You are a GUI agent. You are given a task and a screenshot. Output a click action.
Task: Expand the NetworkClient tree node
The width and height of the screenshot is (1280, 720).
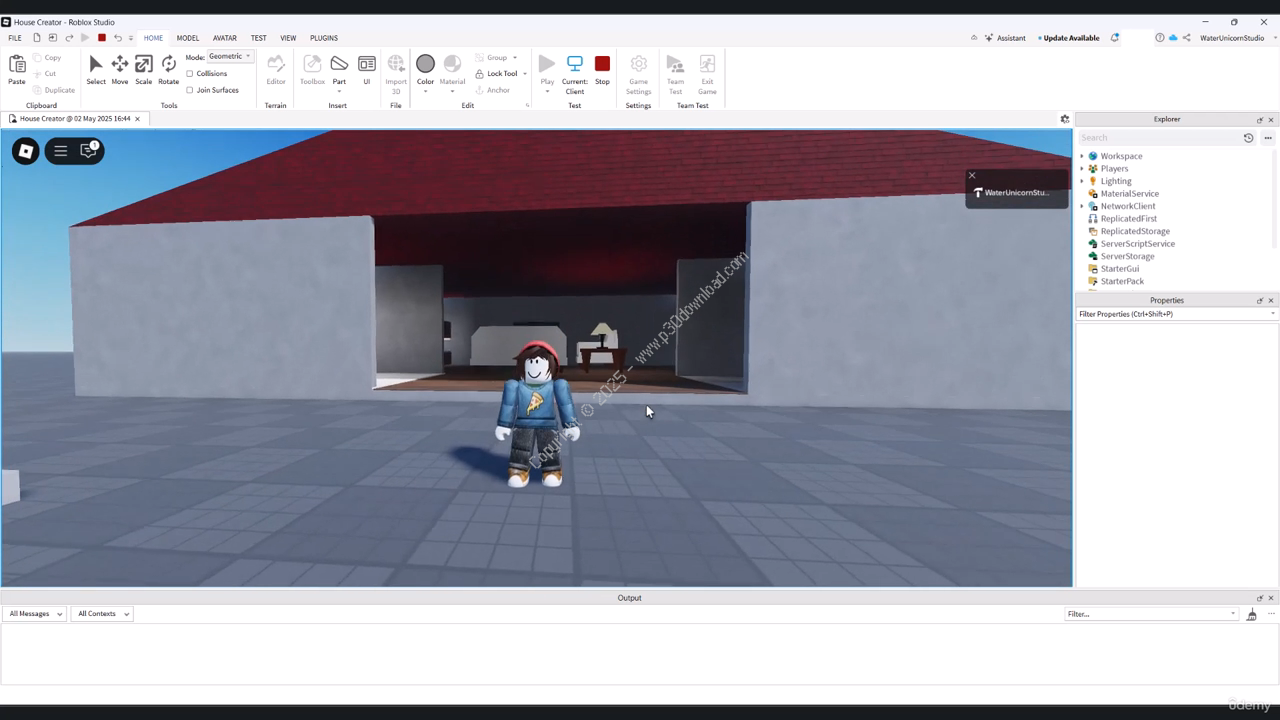tap(1082, 206)
